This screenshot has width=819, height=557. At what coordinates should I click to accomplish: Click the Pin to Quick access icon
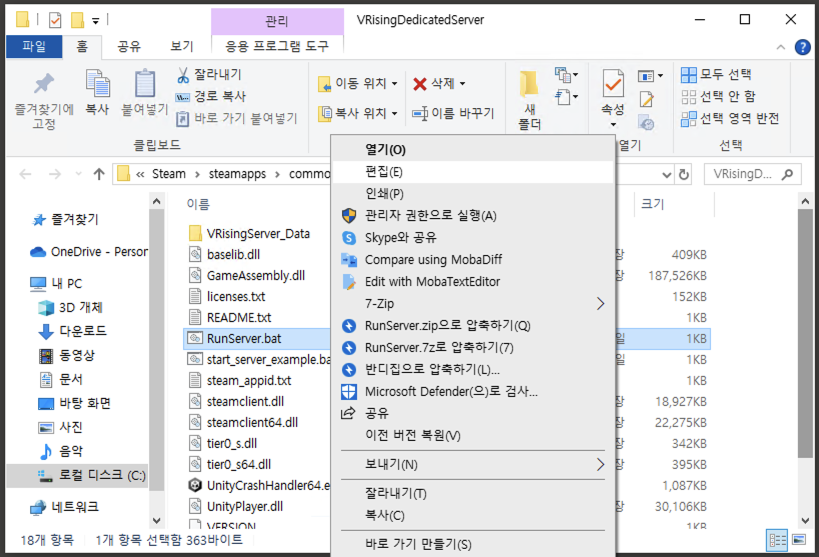(44, 84)
